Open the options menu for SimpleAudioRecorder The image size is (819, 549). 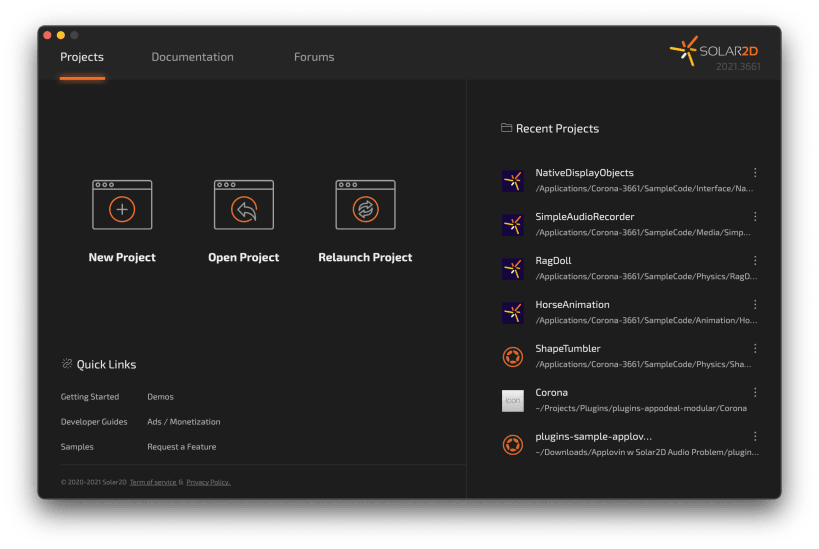755,216
